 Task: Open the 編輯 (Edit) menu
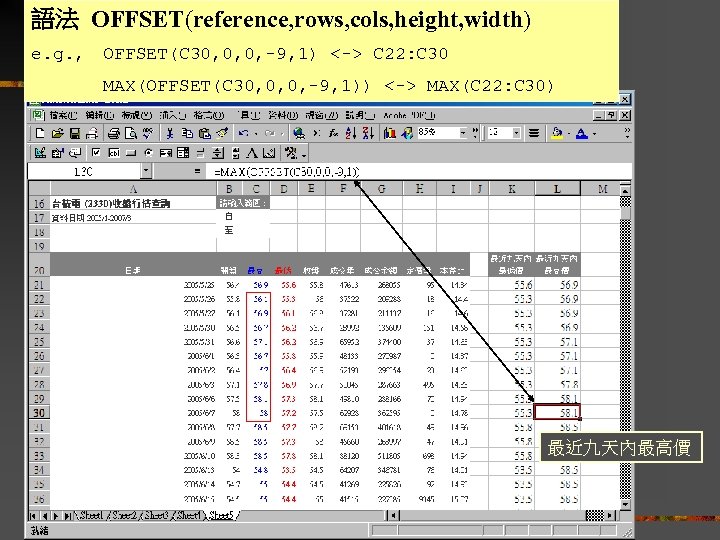pos(100,115)
